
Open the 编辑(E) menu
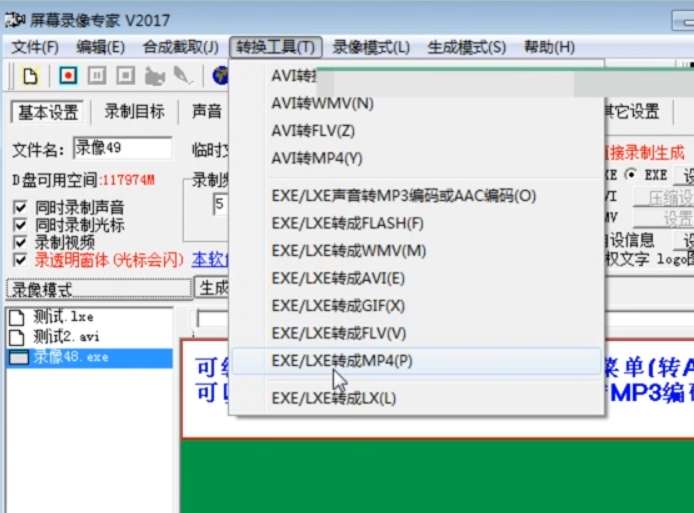click(100, 47)
